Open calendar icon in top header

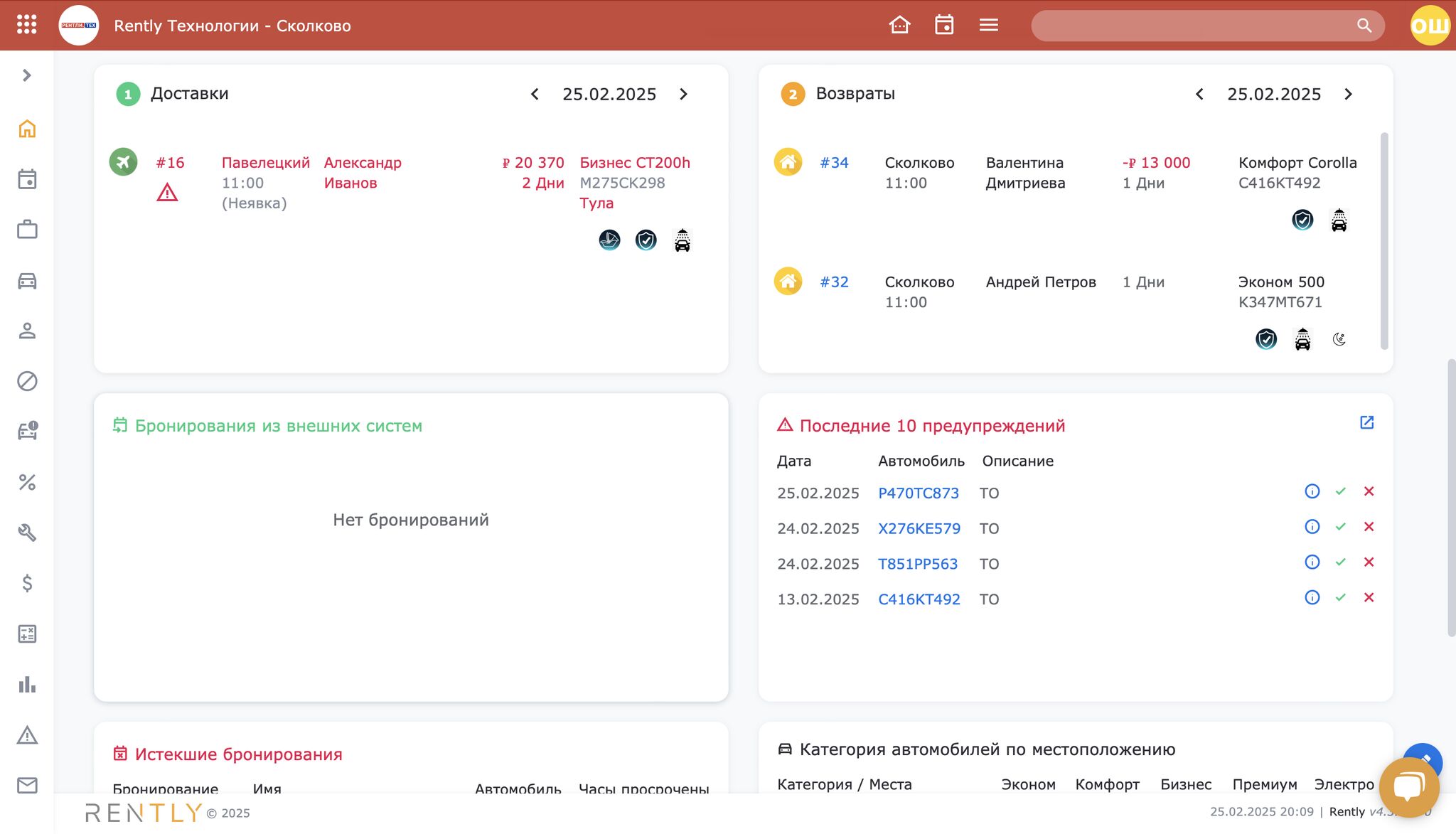tap(944, 25)
